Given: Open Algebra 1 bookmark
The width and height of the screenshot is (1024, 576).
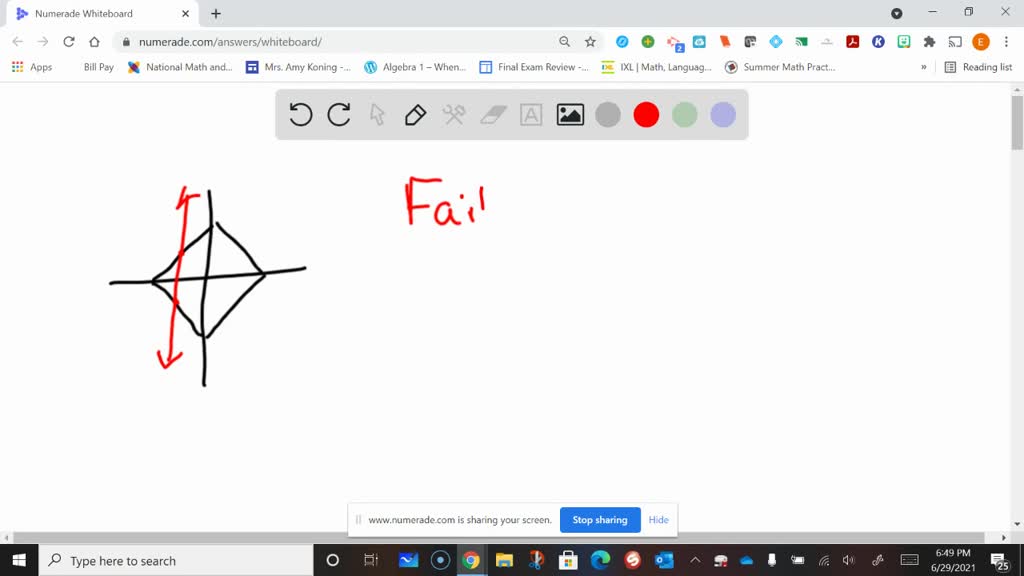Looking at the screenshot, I should tap(415, 67).
